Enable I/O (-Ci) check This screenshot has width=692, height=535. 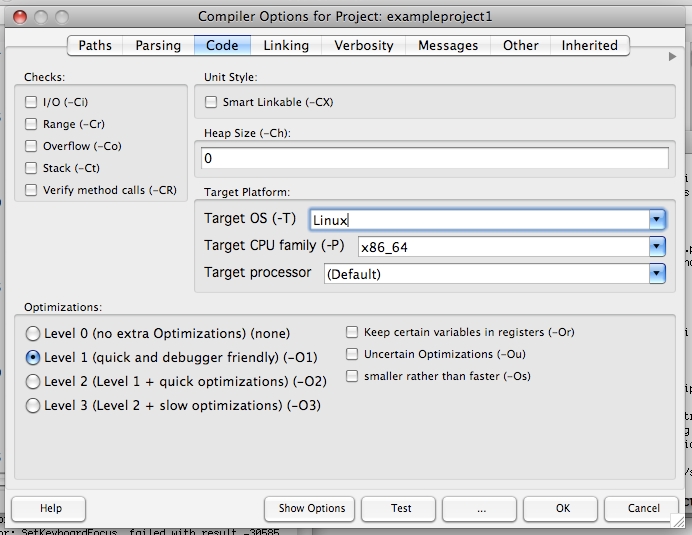pos(31,102)
